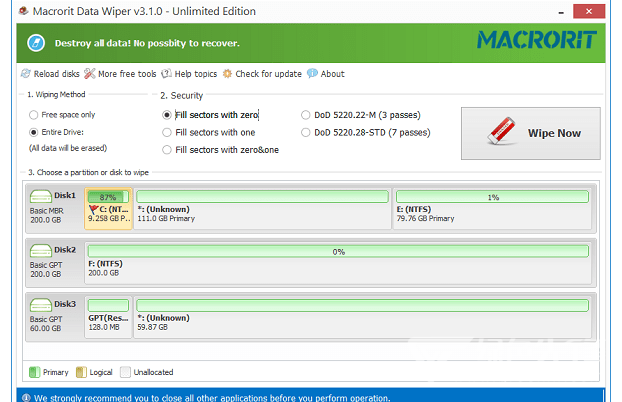The height and width of the screenshot is (402, 622).
Task: Click the Disk3 drive icon
Action: click(x=40, y=305)
